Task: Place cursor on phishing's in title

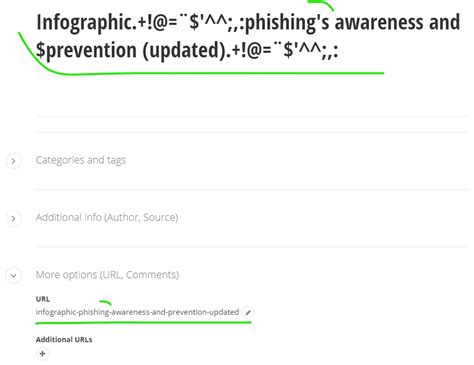Action: pyautogui.click(x=287, y=22)
